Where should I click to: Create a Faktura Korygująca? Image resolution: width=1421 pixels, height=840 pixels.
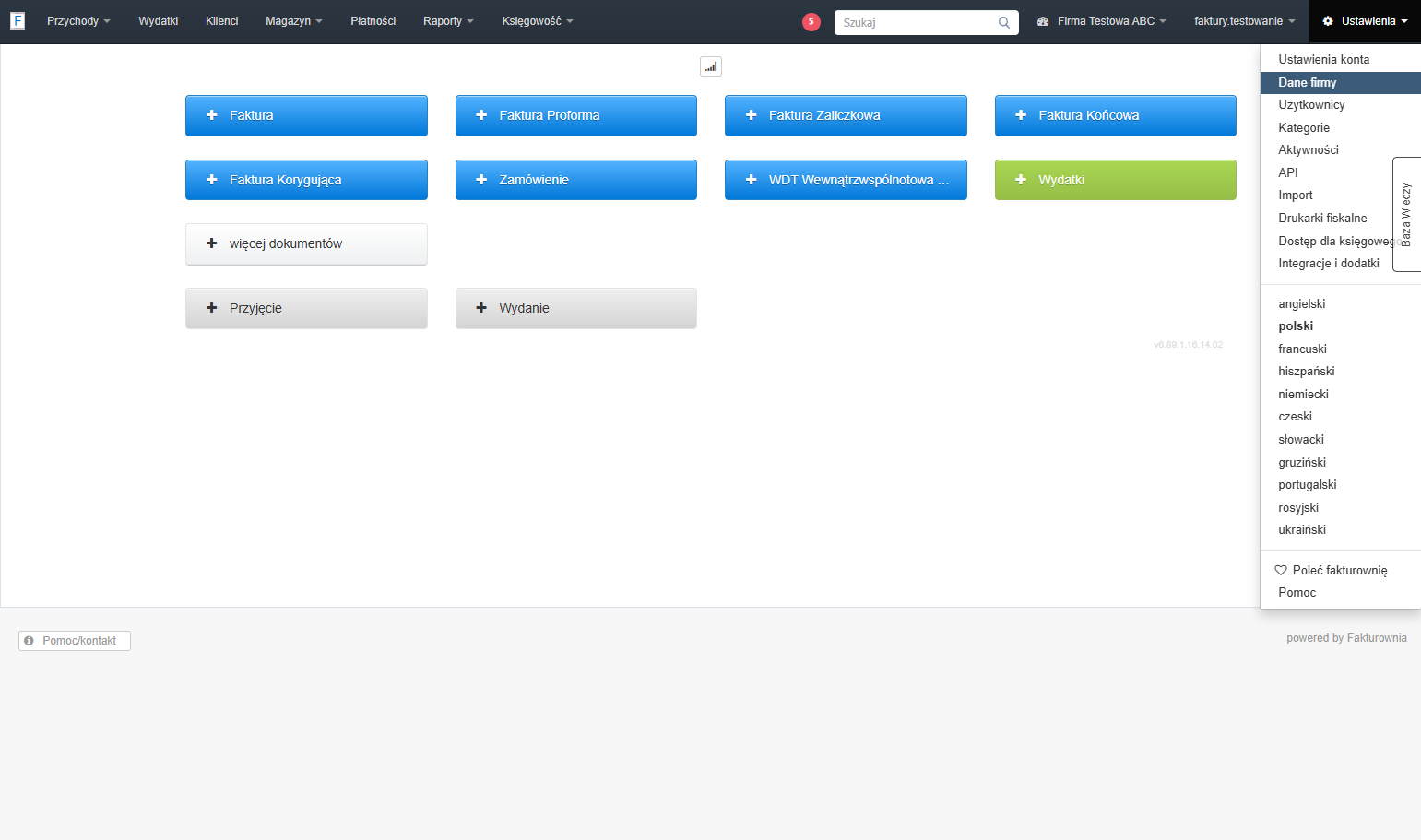pos(306,180)
